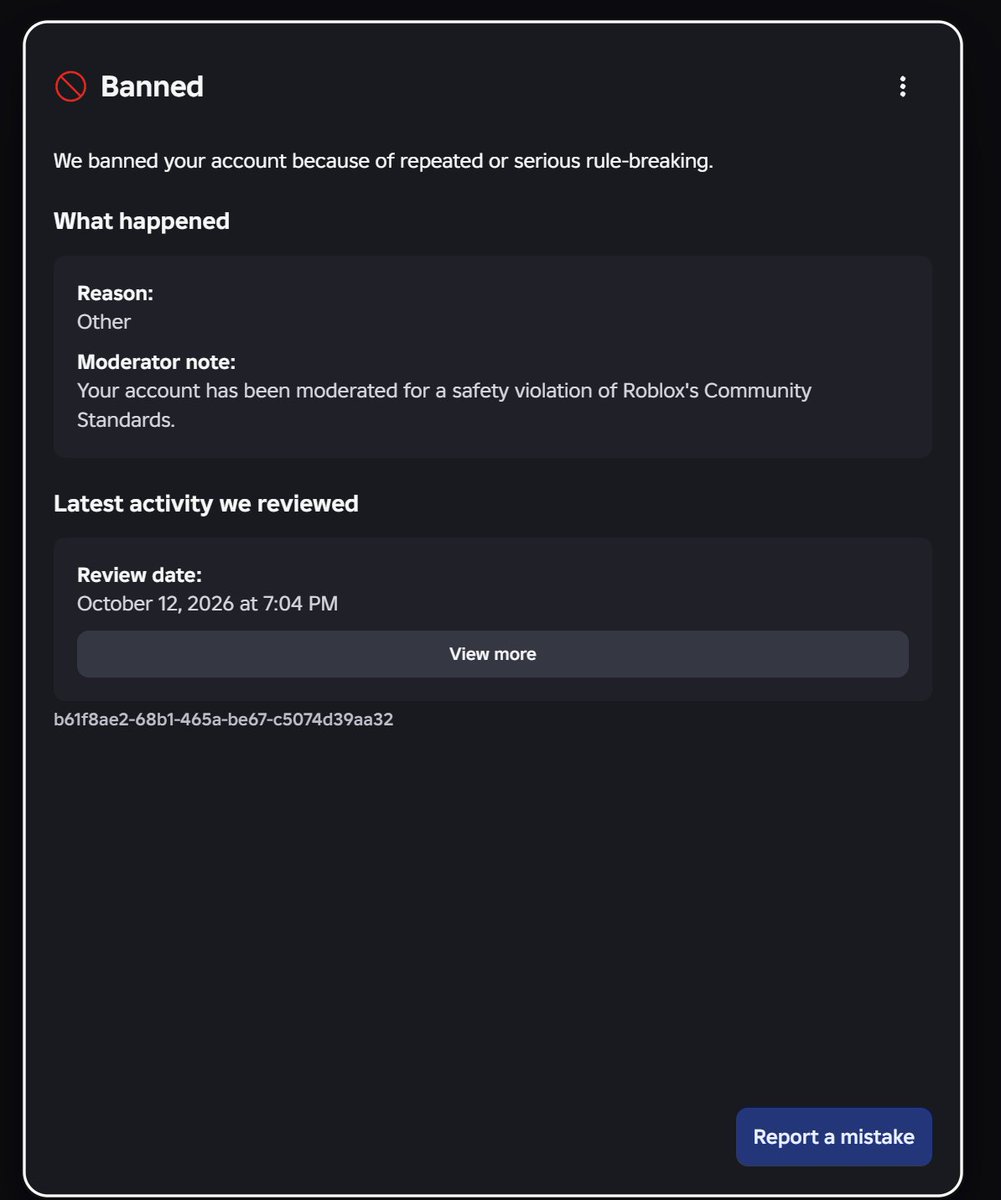This screenshot has width=1001, height=1200.
Task: Expand reviewed activity with View more
Action: tap(492, 654)
